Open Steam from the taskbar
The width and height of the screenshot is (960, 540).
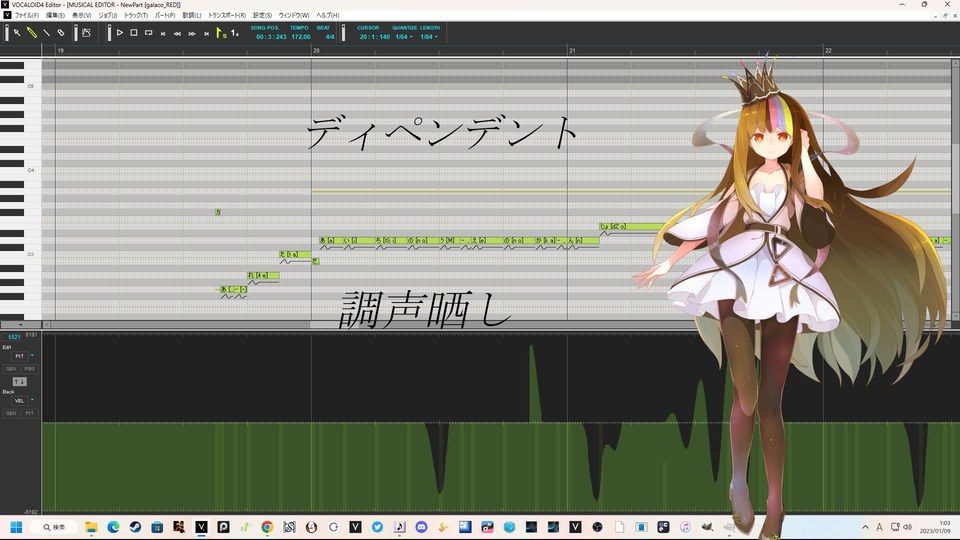pyautogui.click(x=135, y=527)
